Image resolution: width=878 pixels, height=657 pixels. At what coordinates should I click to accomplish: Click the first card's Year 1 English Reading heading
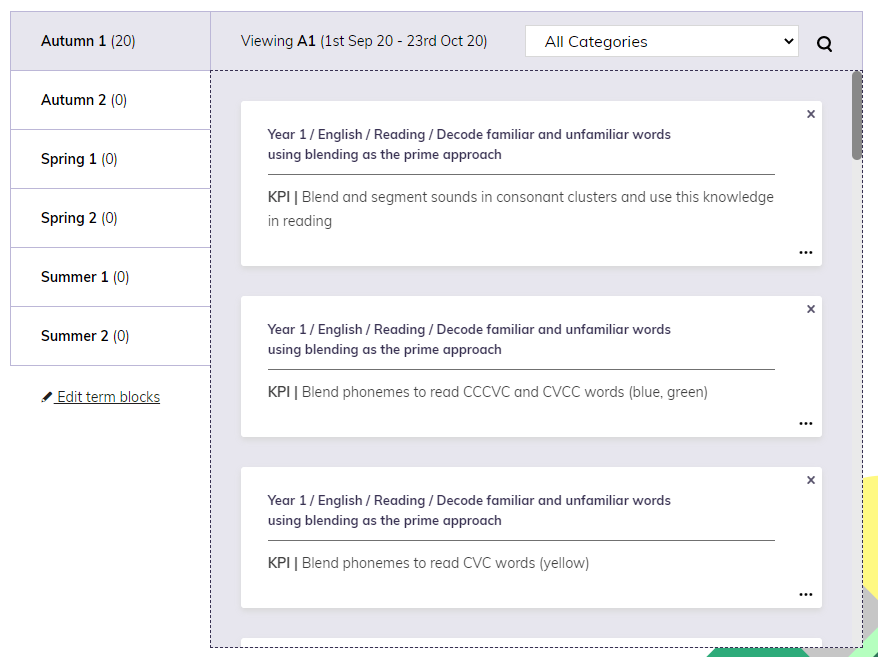[469, 145]
